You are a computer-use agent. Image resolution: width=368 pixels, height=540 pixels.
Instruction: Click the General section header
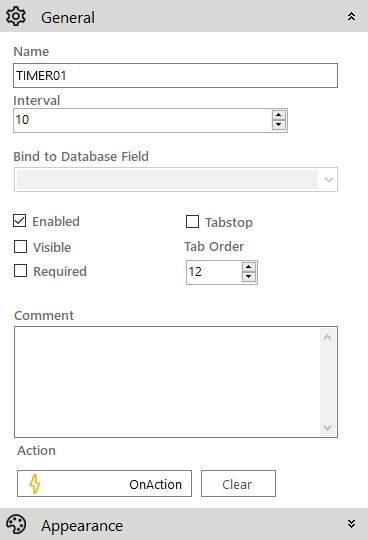pyautogui.click(x=184, y=16)
